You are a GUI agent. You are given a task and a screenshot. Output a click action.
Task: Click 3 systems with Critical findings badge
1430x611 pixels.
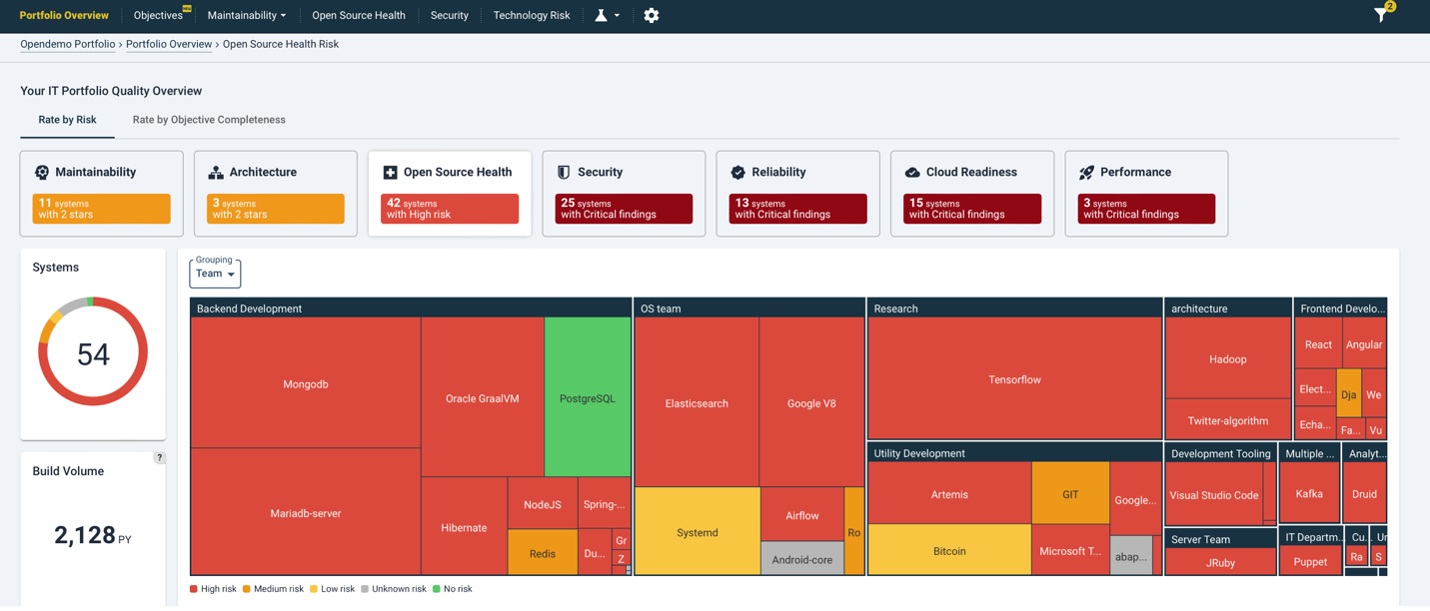(x=1145, y=209)
